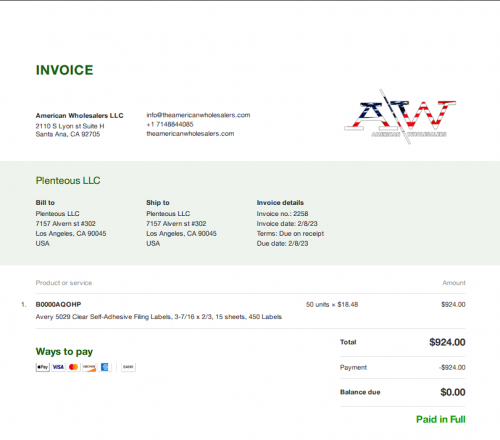Select American Wholesalers LLC company name
The height and width of the screenshot is (440, 500).
point(79,116)
